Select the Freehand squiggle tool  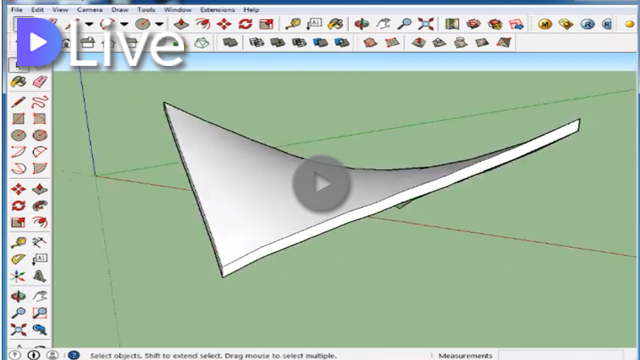click(40, 101)
